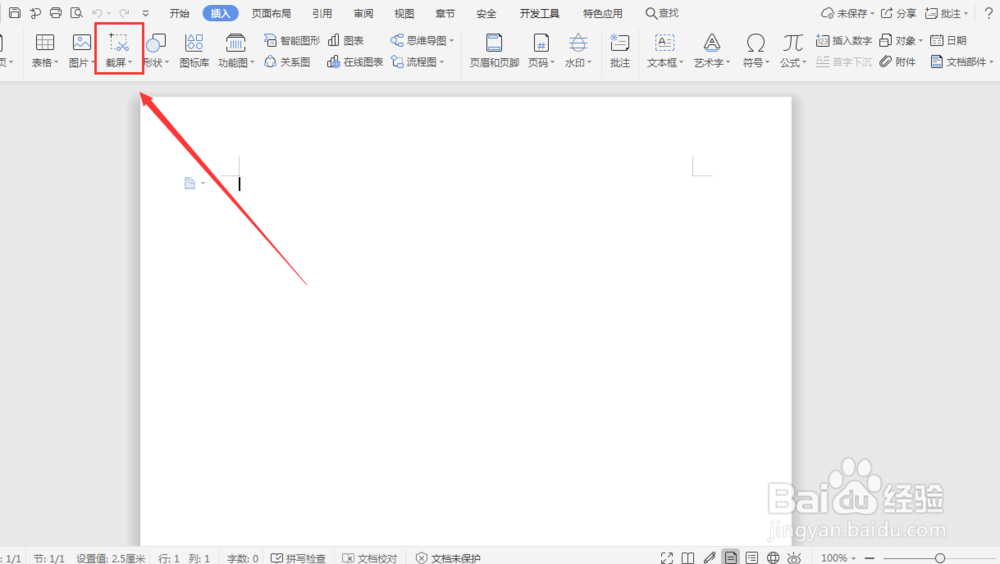Open the 流程图 flowchart dropdown
The width and height of the screenshot is (1000, 564).
(x=418, y=62)
